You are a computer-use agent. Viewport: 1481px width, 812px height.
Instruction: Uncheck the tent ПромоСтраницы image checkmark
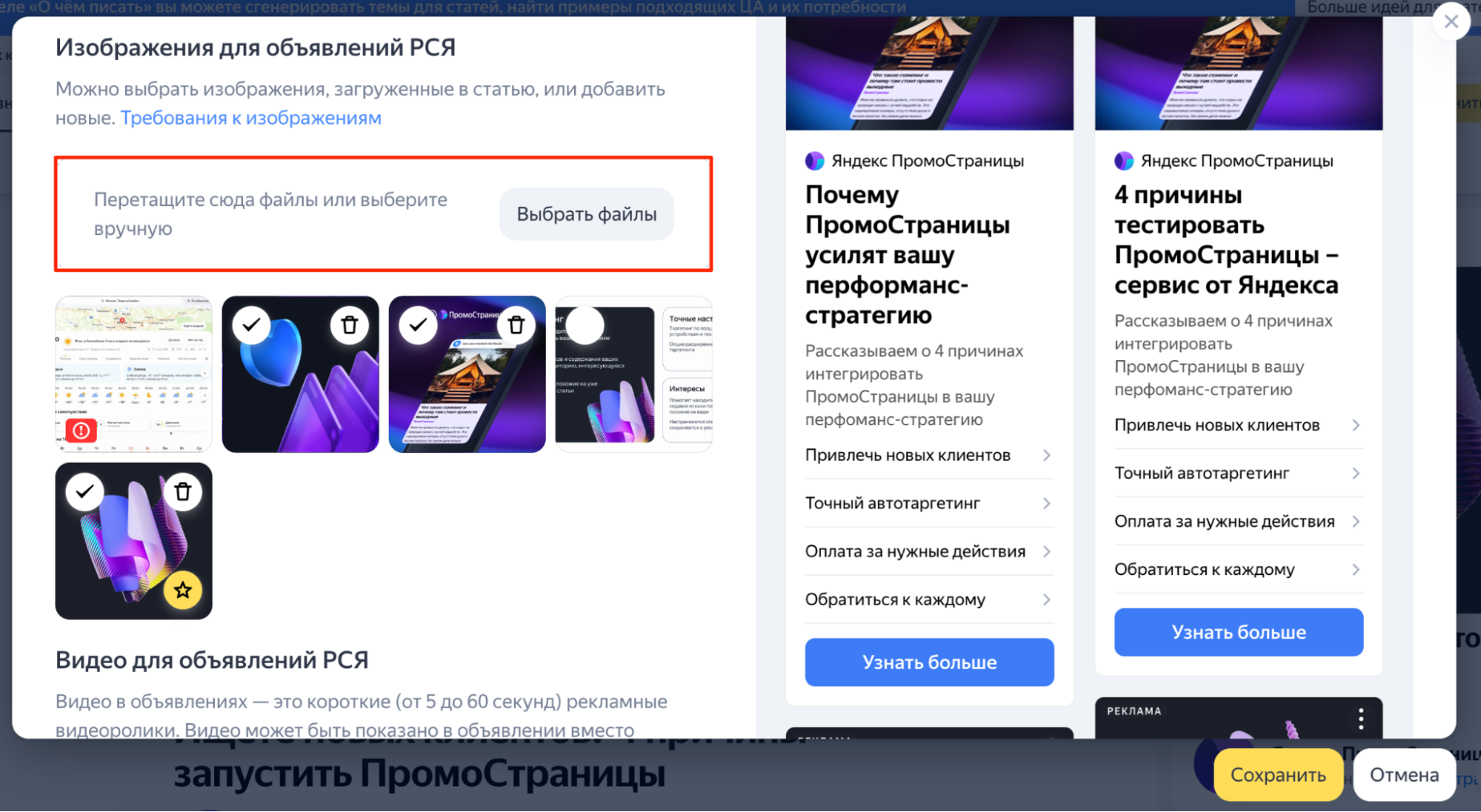pyautogui.click(x=418, y=325)
